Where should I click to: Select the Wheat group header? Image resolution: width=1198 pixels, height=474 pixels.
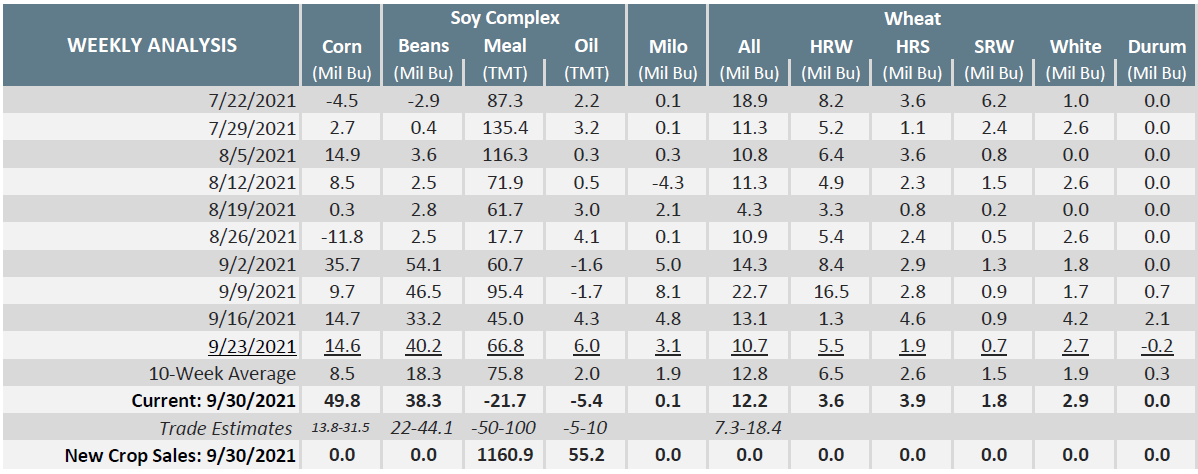pyautogui.click(x=912, y=18)
